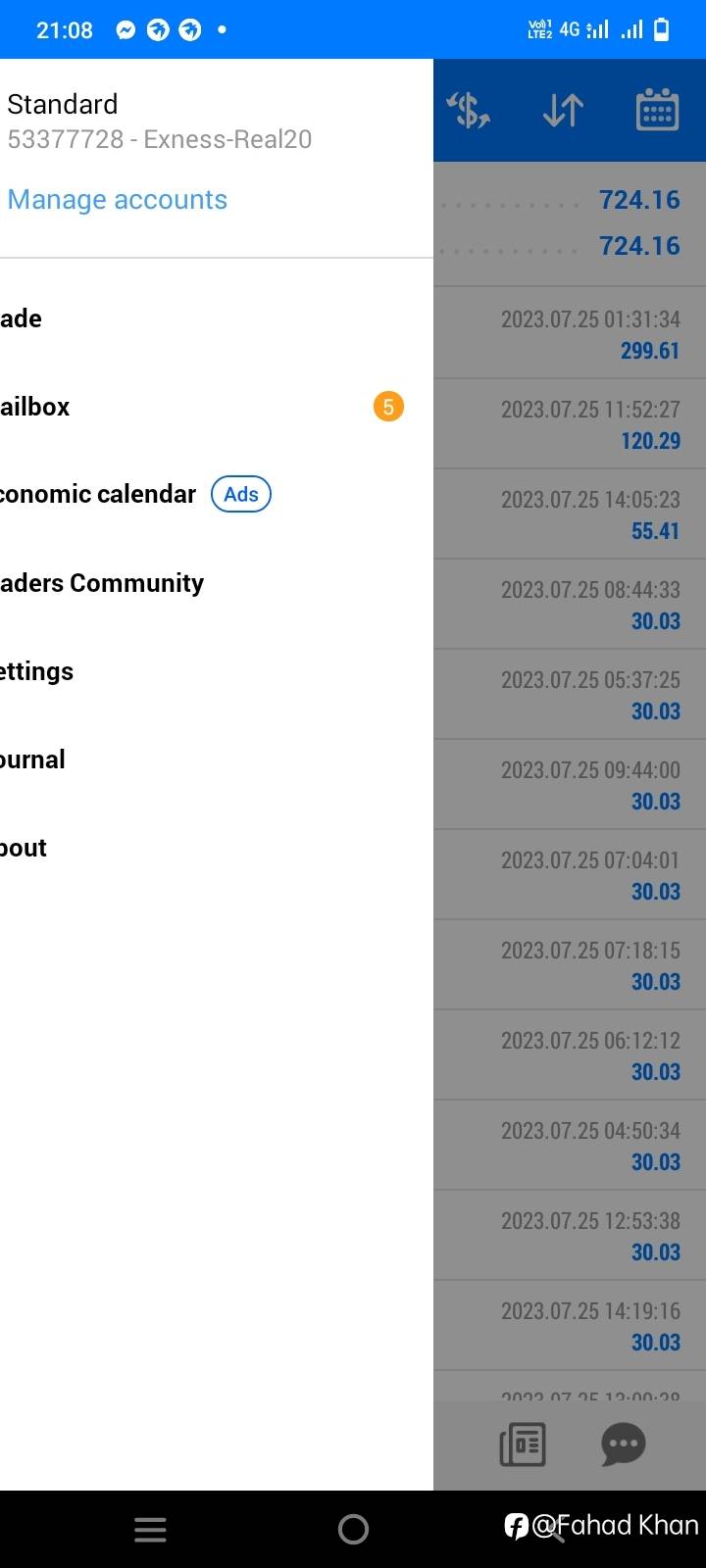Screen dimensions: 706x1568
Task: Open Settings from the side menu
Action: [x=216, y=671]
